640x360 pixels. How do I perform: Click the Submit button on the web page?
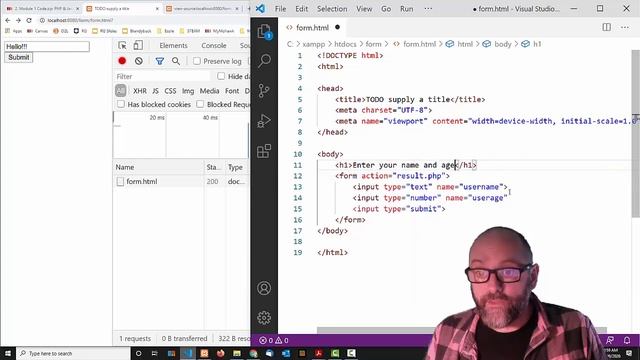(18, 58)
